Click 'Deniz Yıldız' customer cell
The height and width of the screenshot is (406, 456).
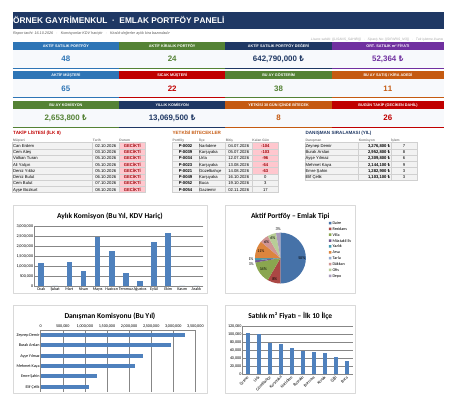click(x=52, y=170)
